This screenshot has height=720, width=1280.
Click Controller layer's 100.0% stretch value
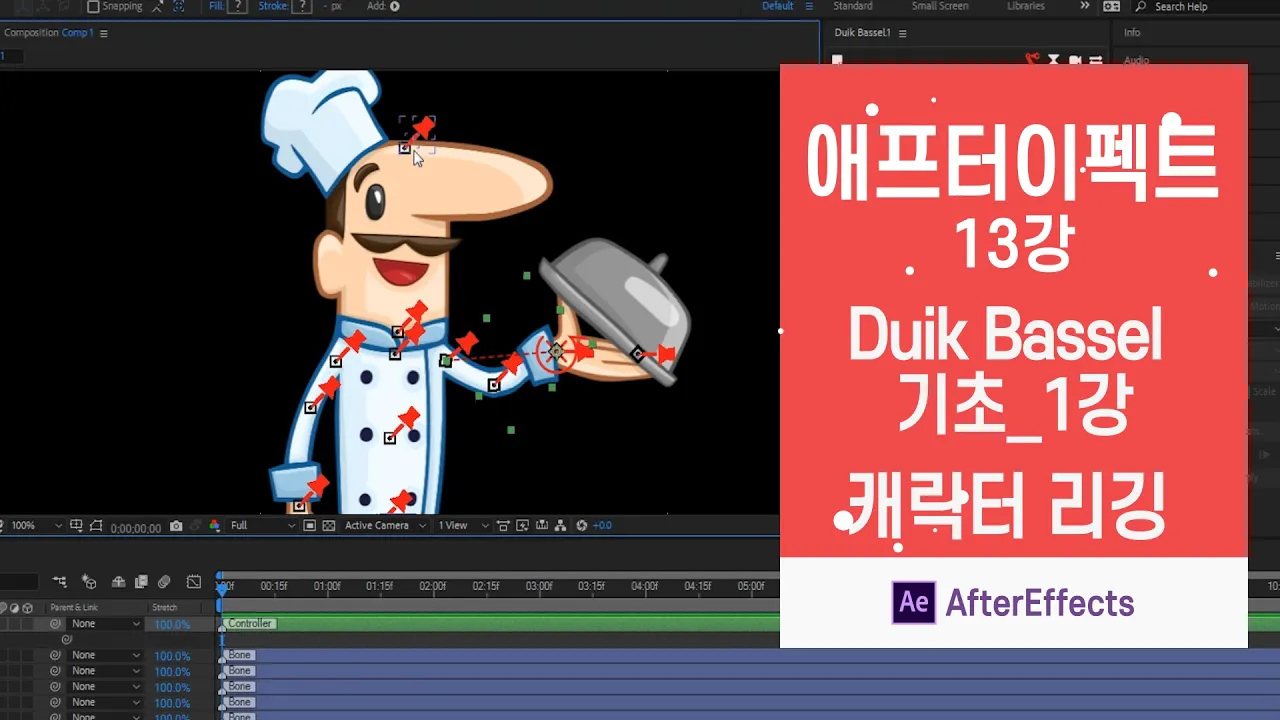coord(172,625)
